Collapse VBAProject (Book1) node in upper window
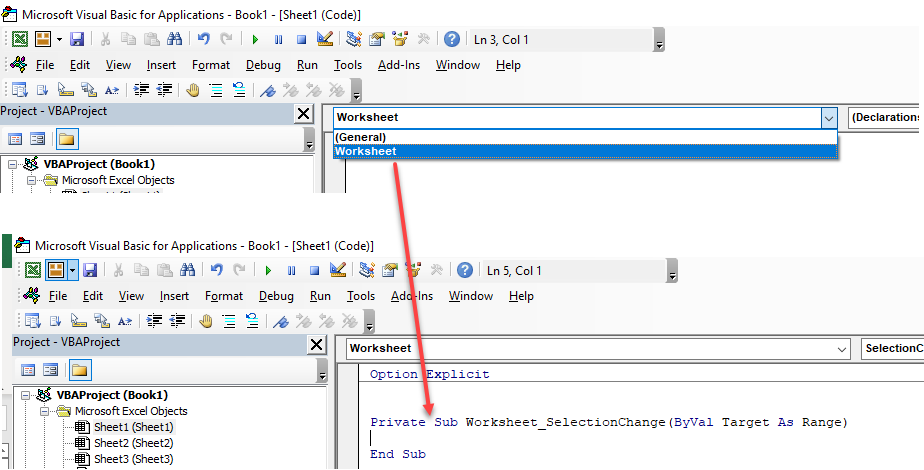Viewport: 924px width, 470px height. click(x=12, y=166)
